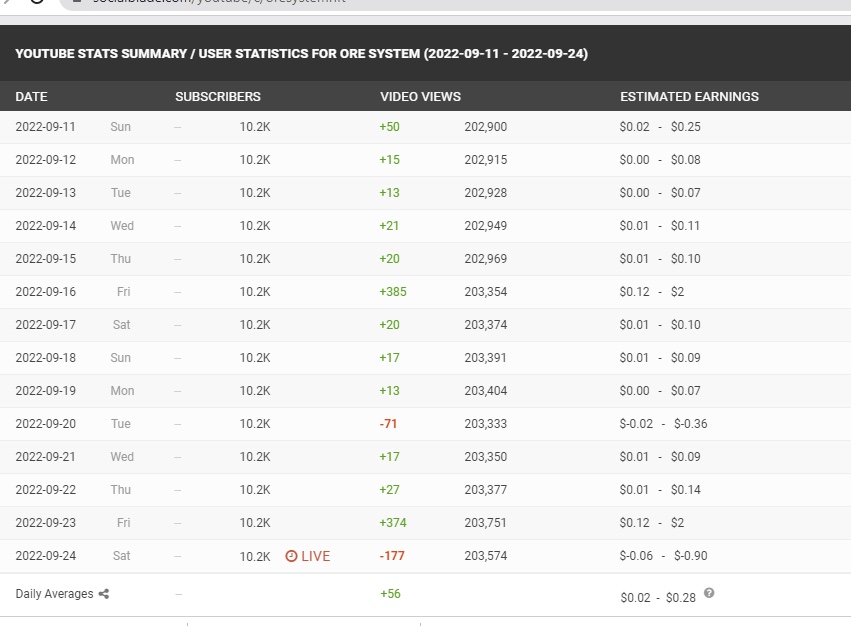The height and width of the screenshot is (626, 851).
Task: Click the +15 views change value
Action: pyautogui.click(x=389, y=160)
